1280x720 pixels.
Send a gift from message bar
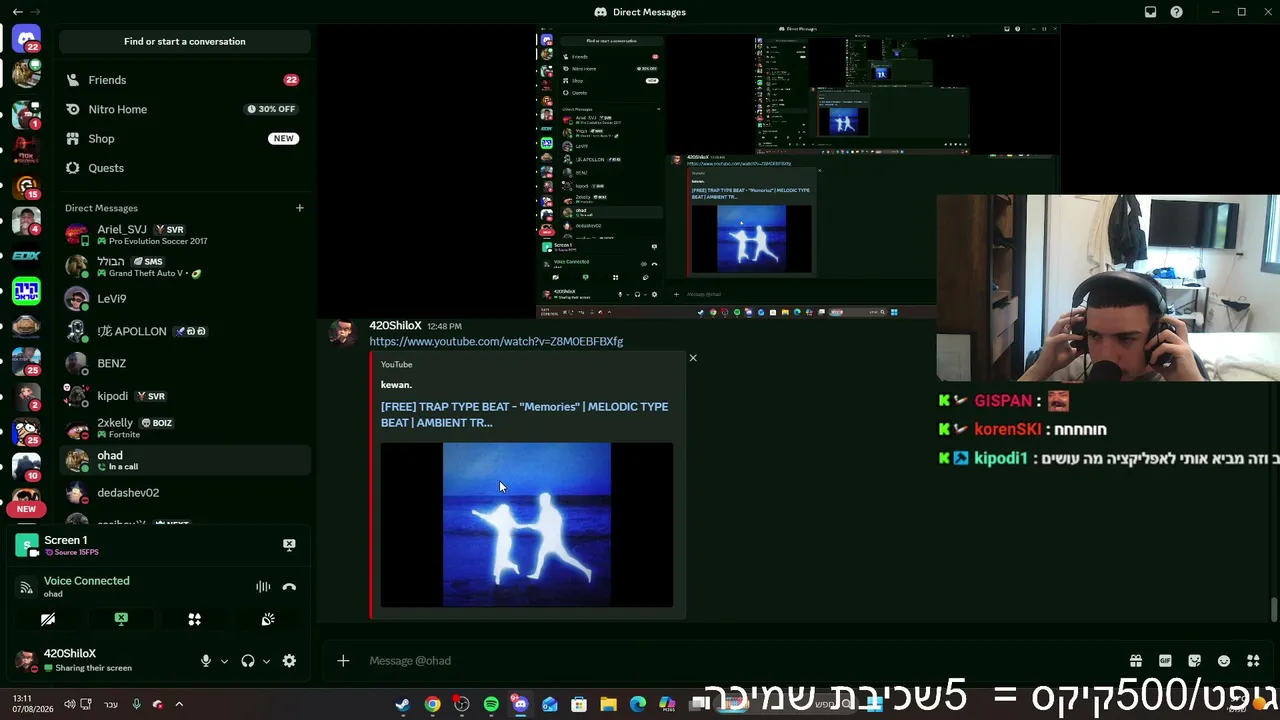click(x=1136, y=661)
